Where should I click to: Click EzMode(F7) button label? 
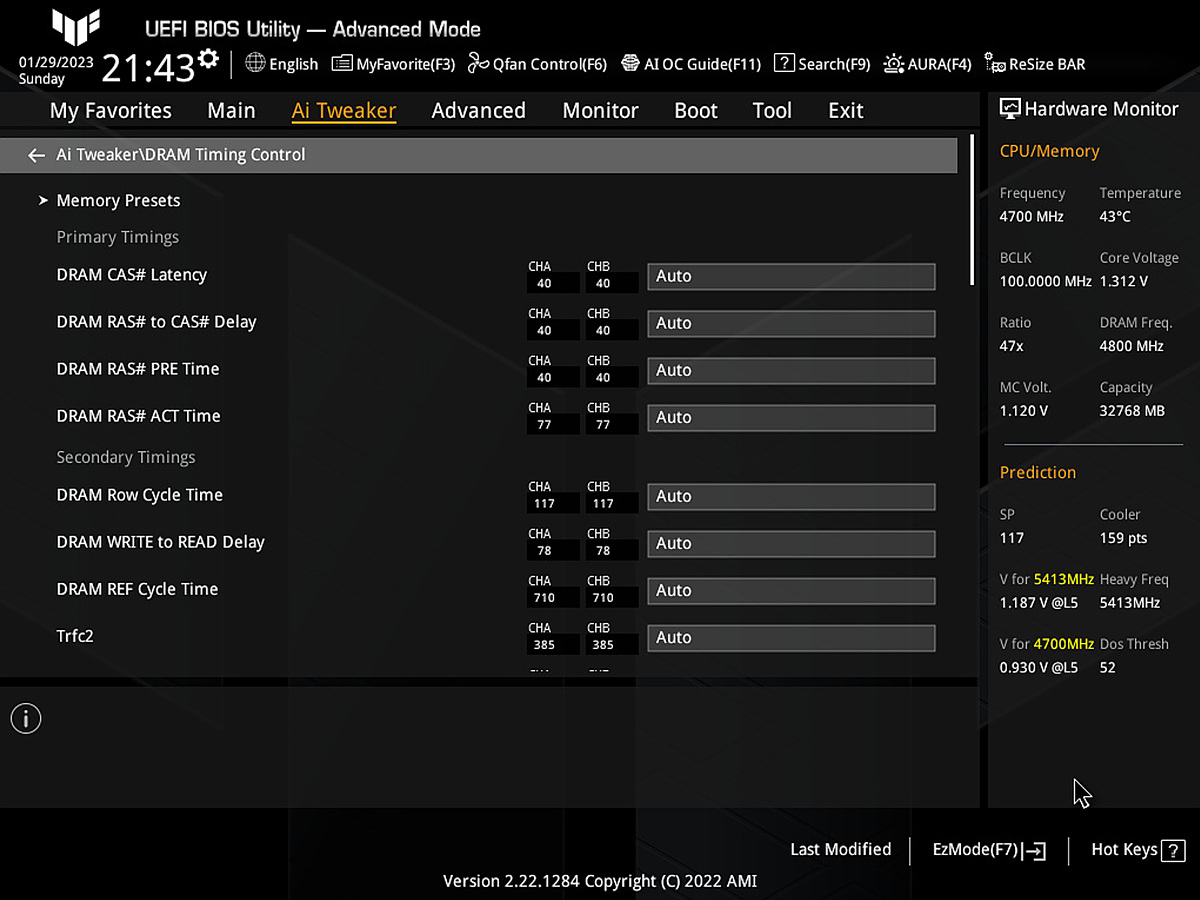975,849
